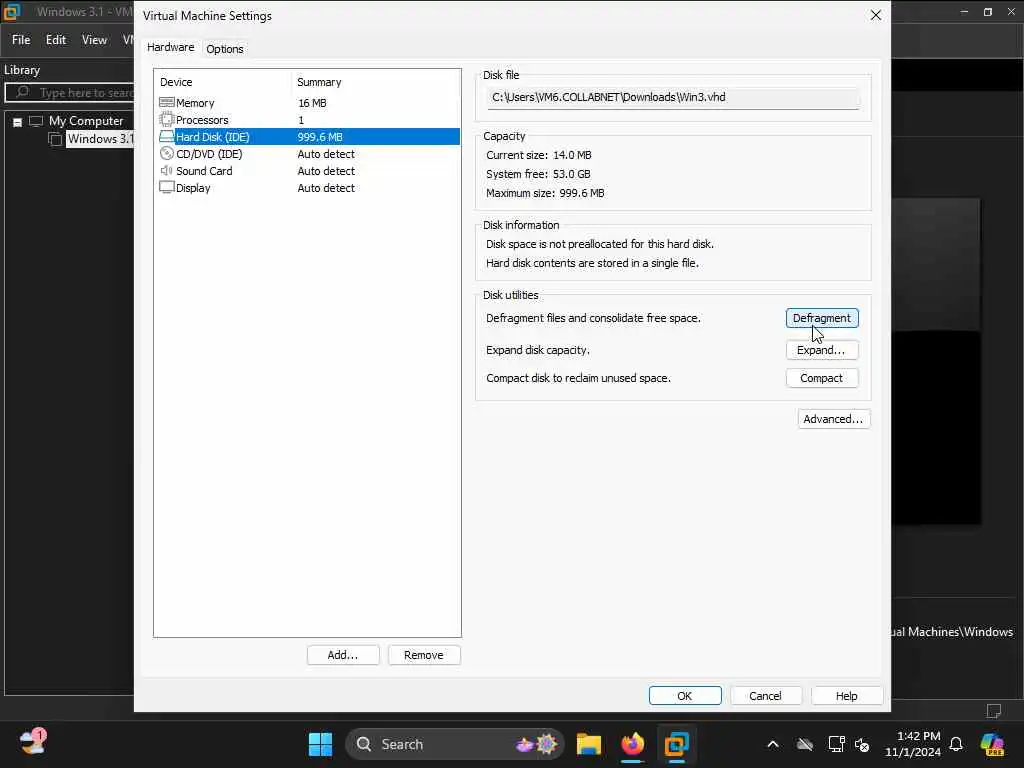The image size is (1024, 768).
Task: Click the network display tray icon
Action: [x=836, y=744]
